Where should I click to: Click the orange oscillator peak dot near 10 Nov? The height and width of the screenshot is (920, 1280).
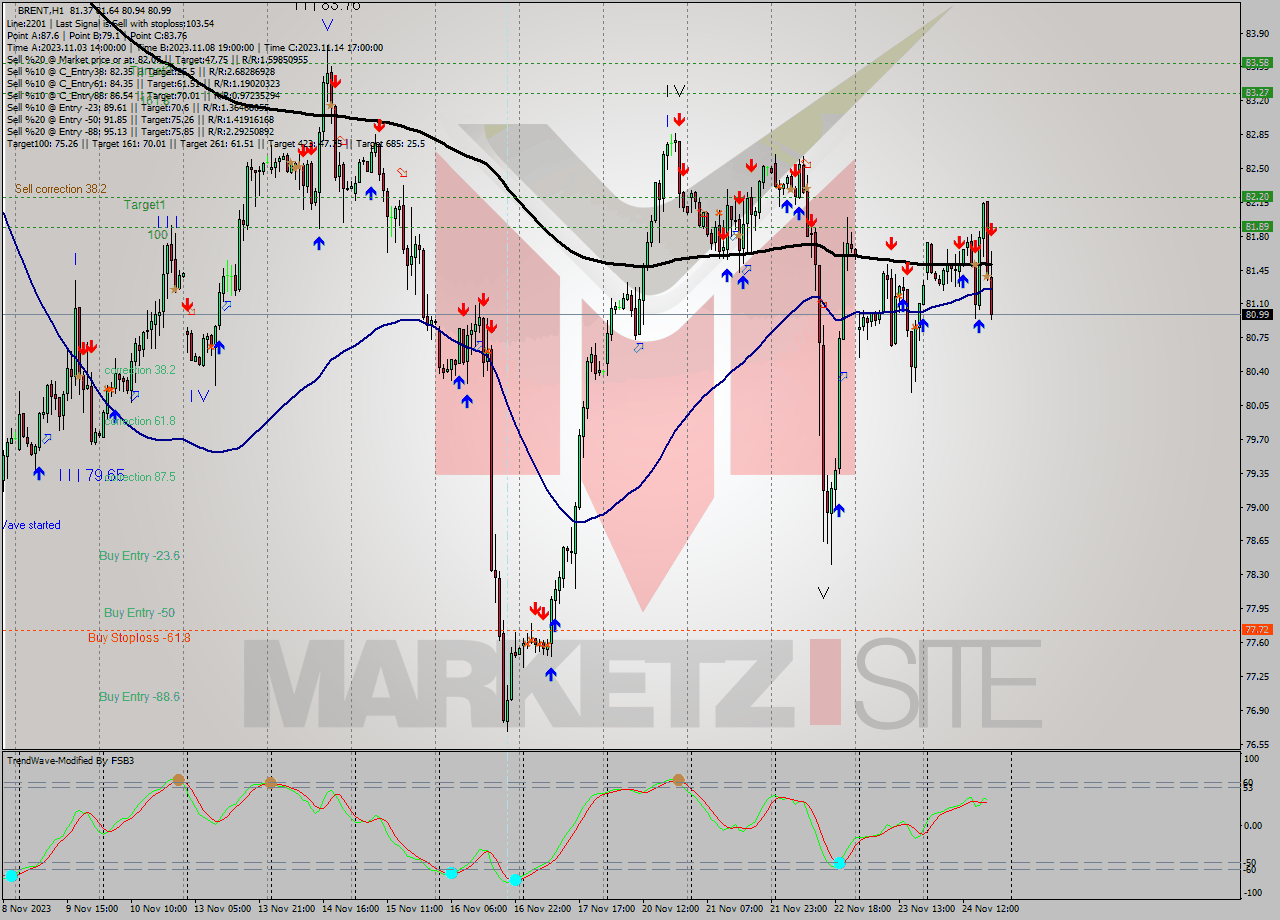tap(179, 779)
